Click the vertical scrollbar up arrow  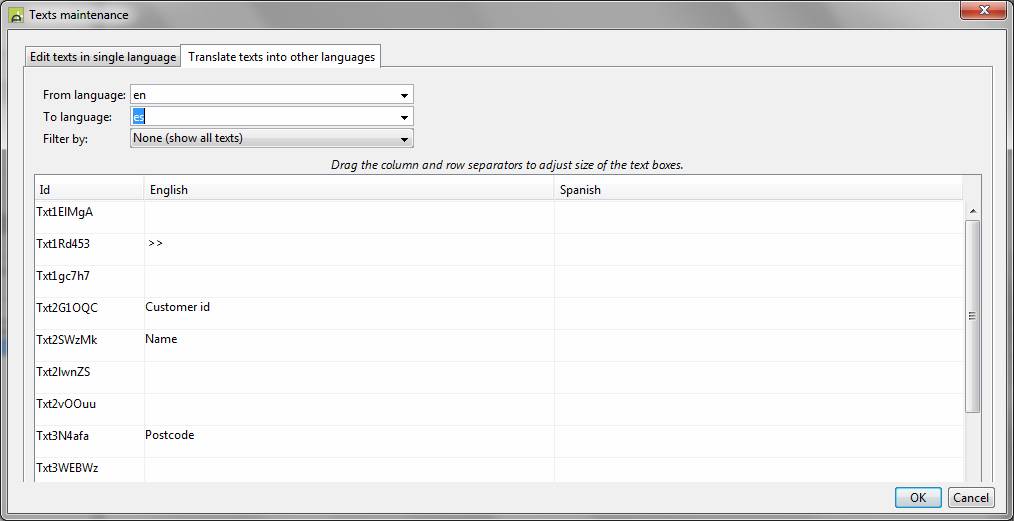pos(972,211)
